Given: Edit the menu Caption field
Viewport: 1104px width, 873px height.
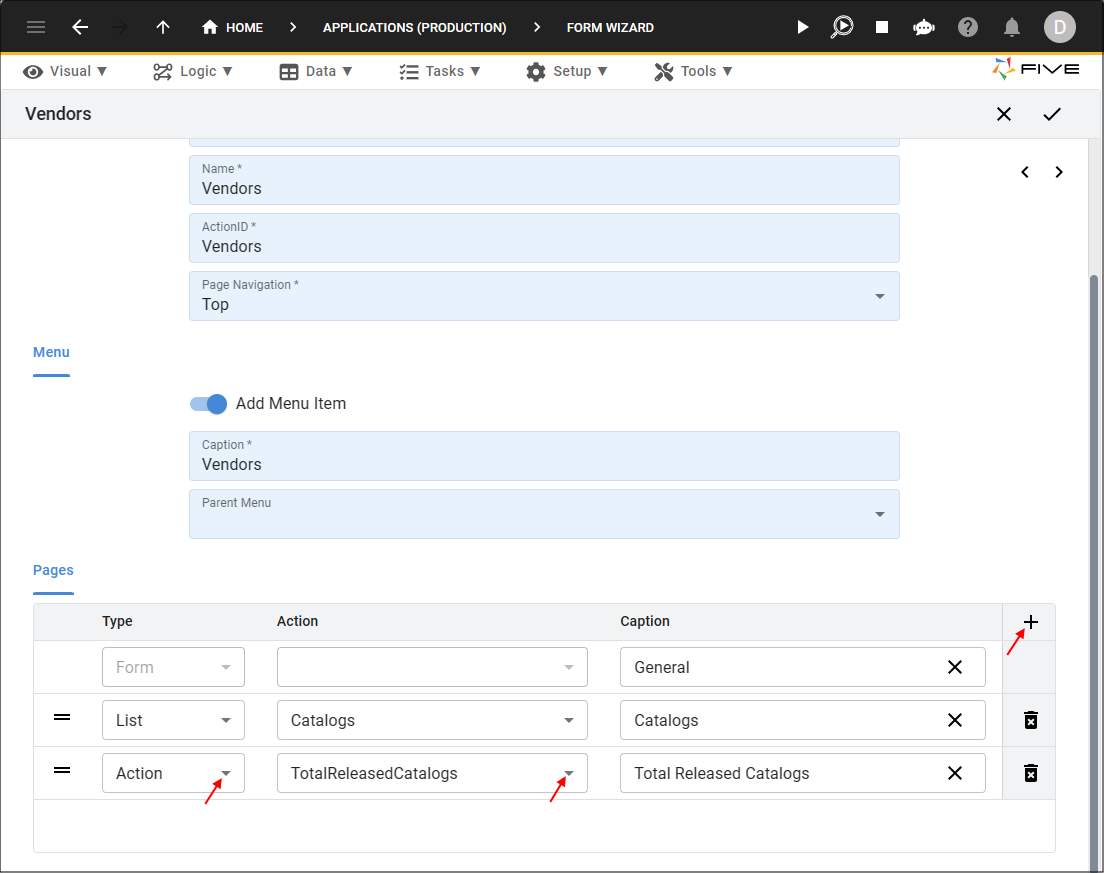Looking at the screenshot, I should (544, 456).
